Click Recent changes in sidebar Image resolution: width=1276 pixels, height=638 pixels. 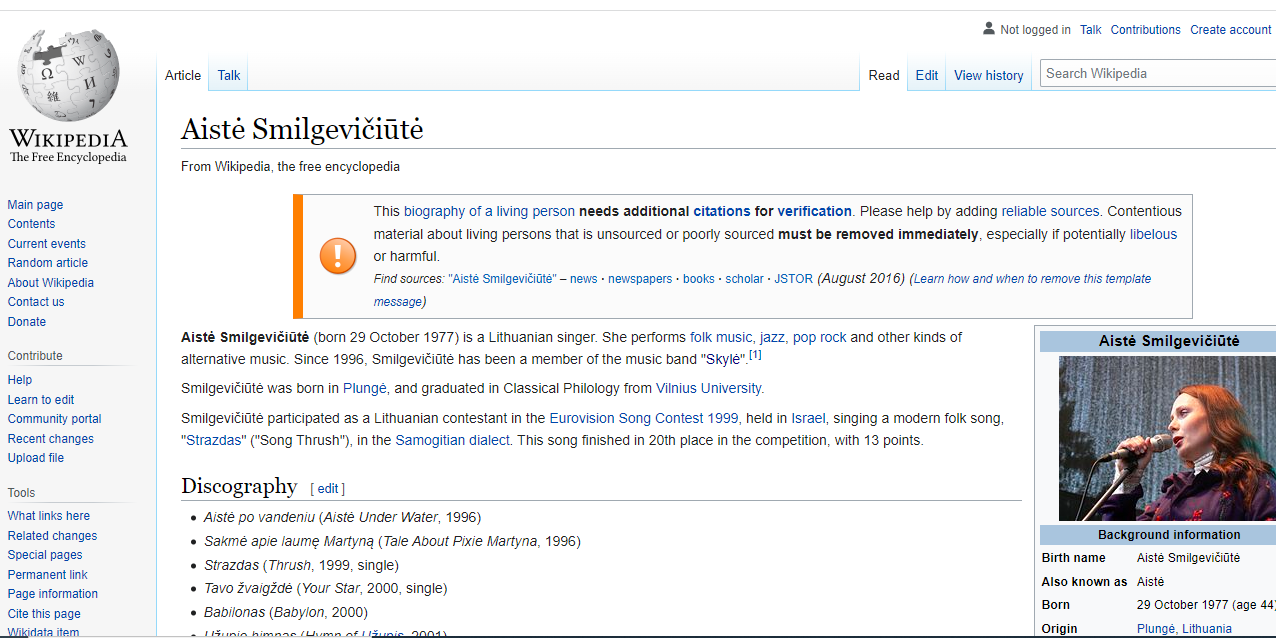51,439
